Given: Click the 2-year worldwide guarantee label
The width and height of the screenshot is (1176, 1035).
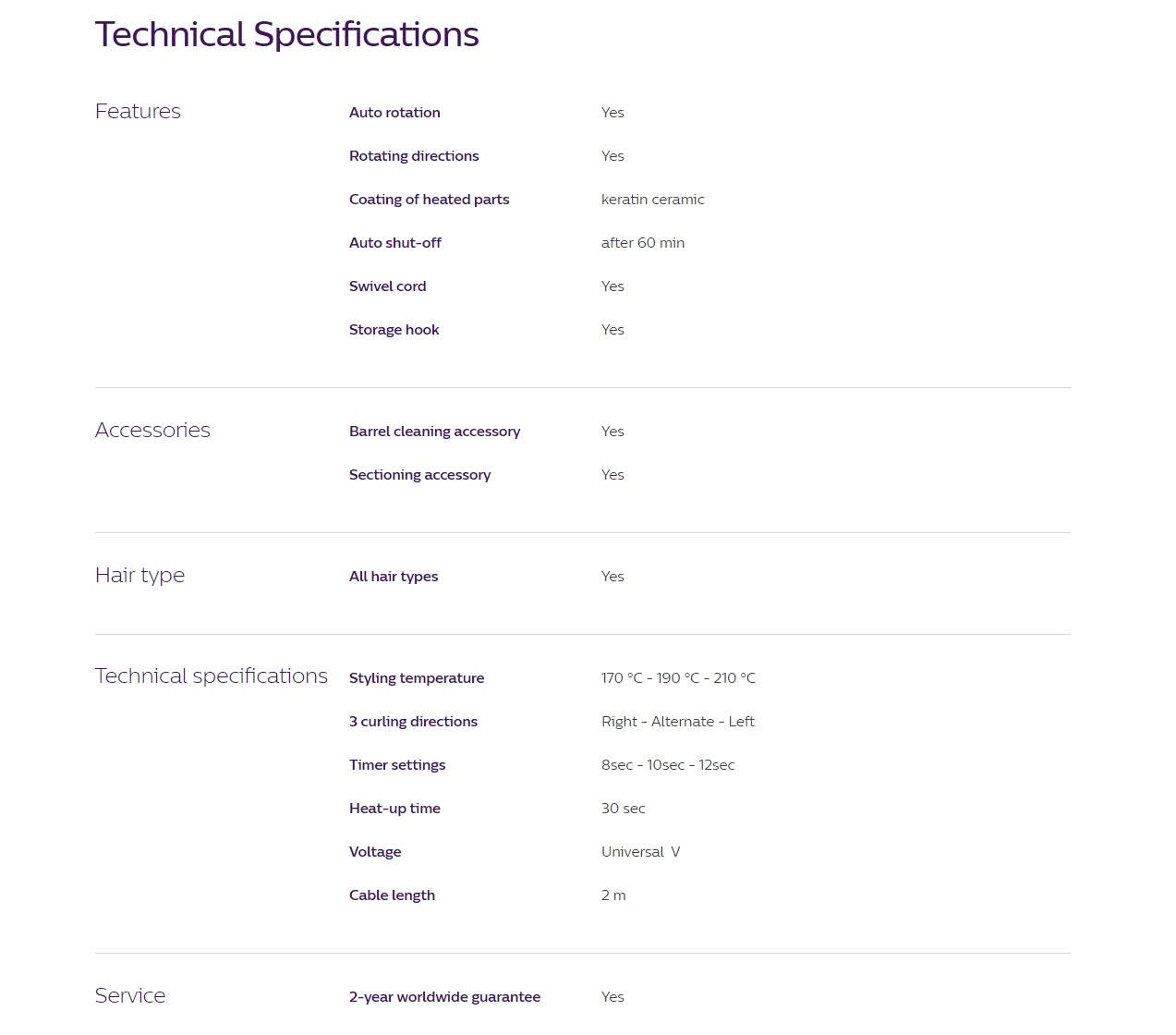Looking at the screenshot, I should click(x=444, y=997).
